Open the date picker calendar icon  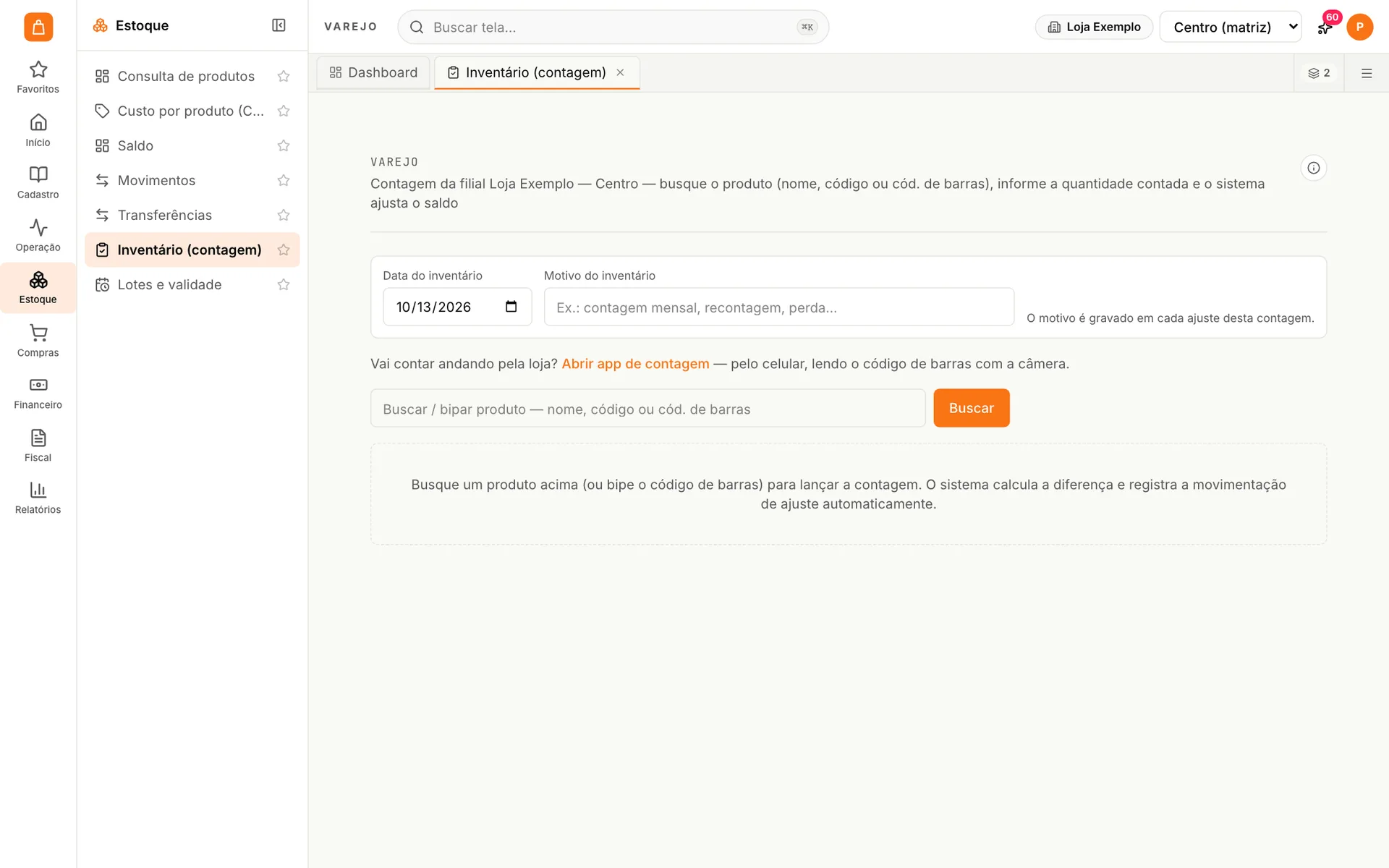point(511,307)
